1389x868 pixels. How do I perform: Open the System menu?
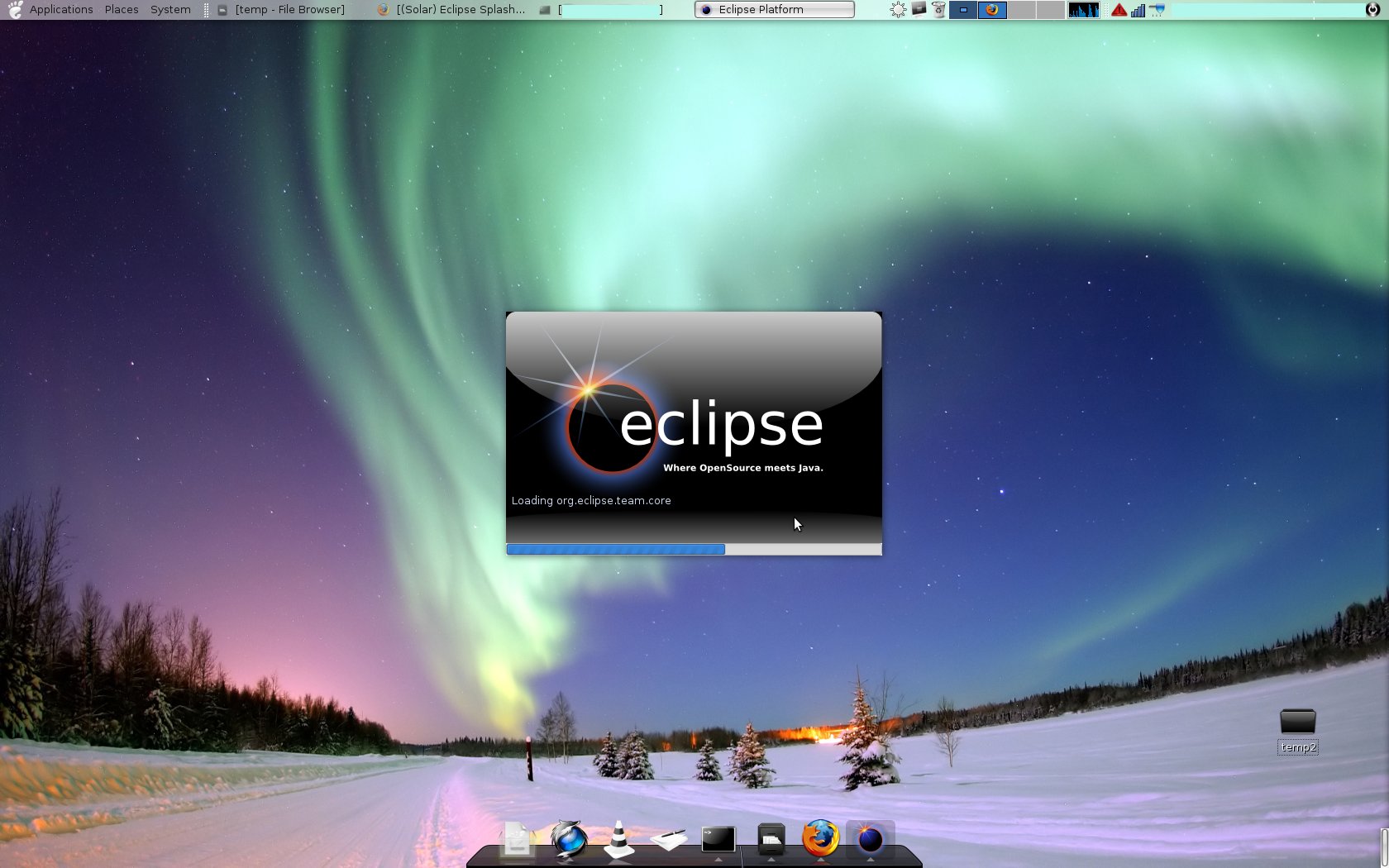click(x=170, y=10)
